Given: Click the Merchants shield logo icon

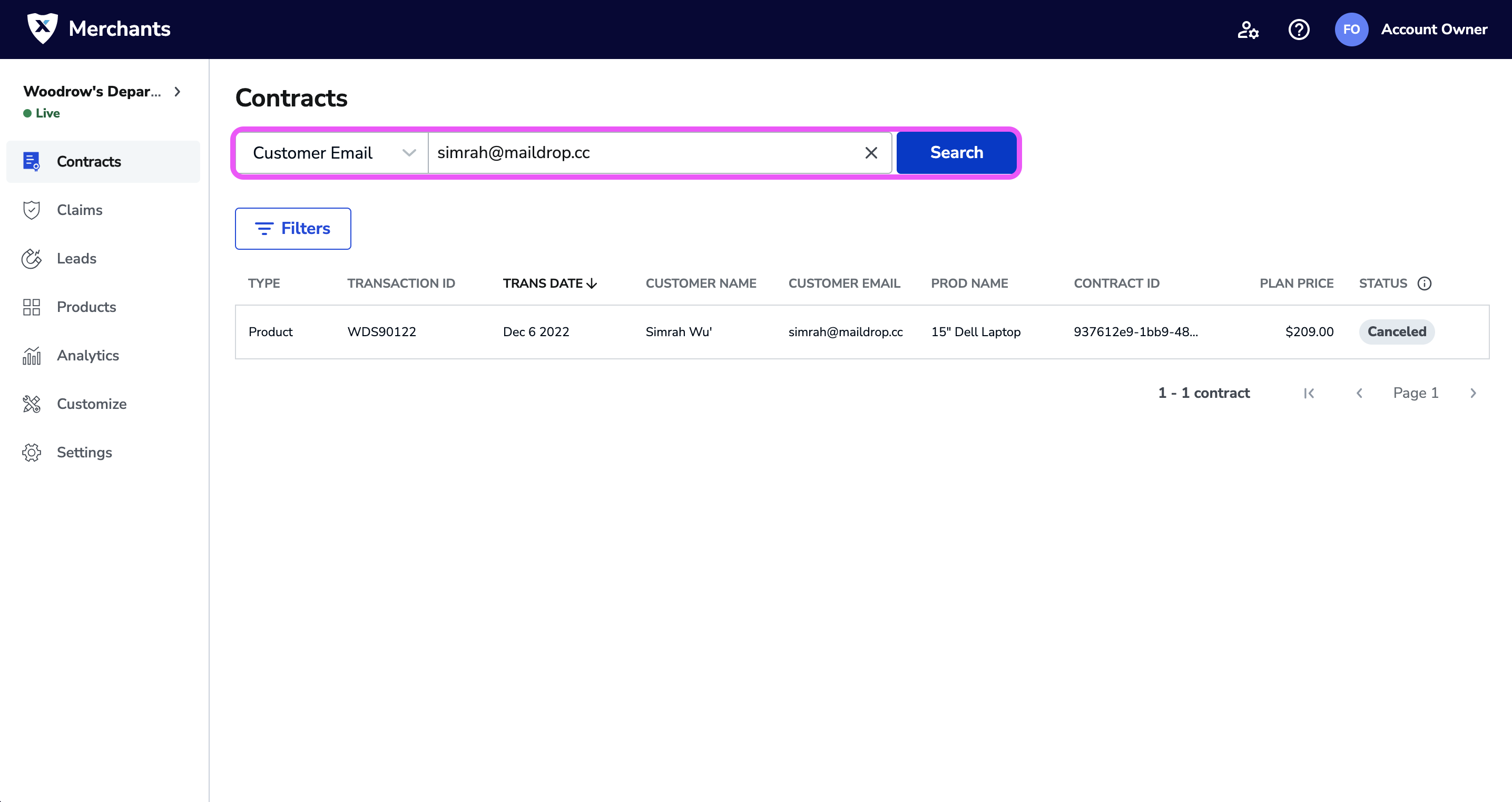Looking at the screenshot, I should [42, 28].
